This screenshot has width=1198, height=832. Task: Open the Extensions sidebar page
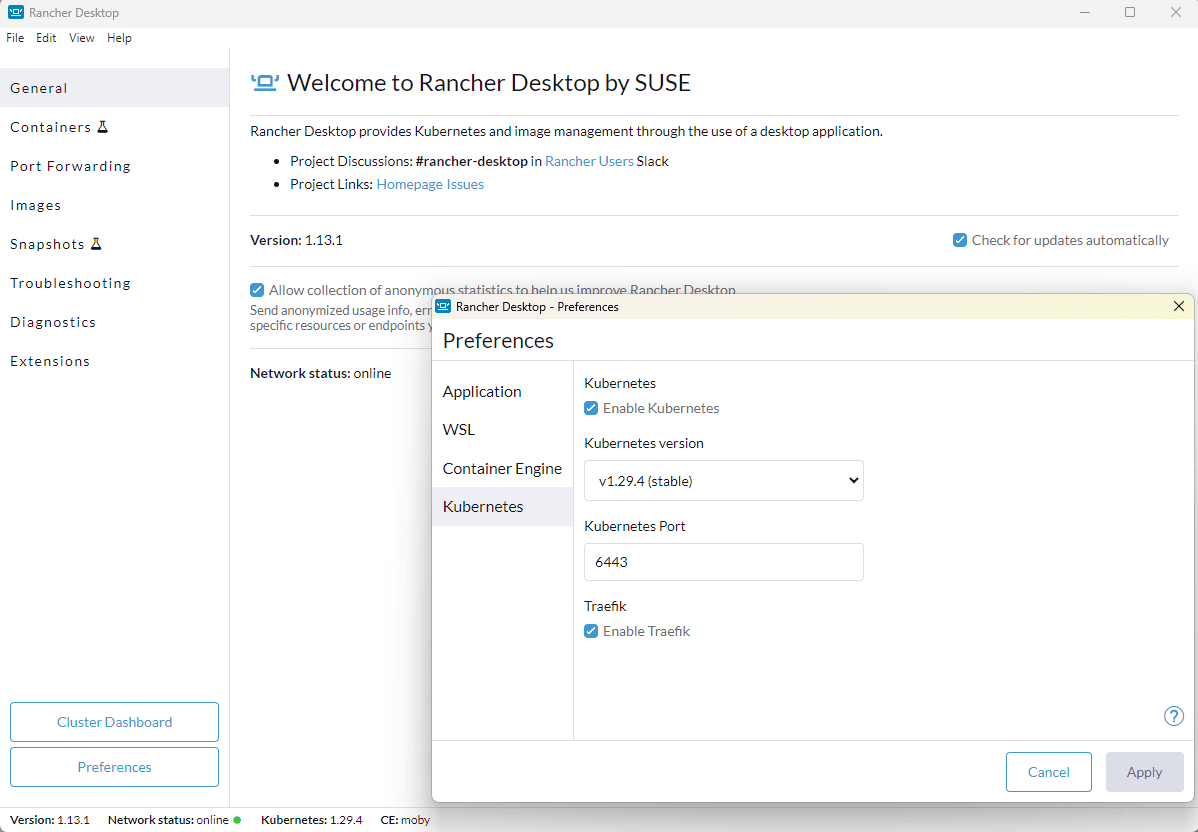pos(115,361)
